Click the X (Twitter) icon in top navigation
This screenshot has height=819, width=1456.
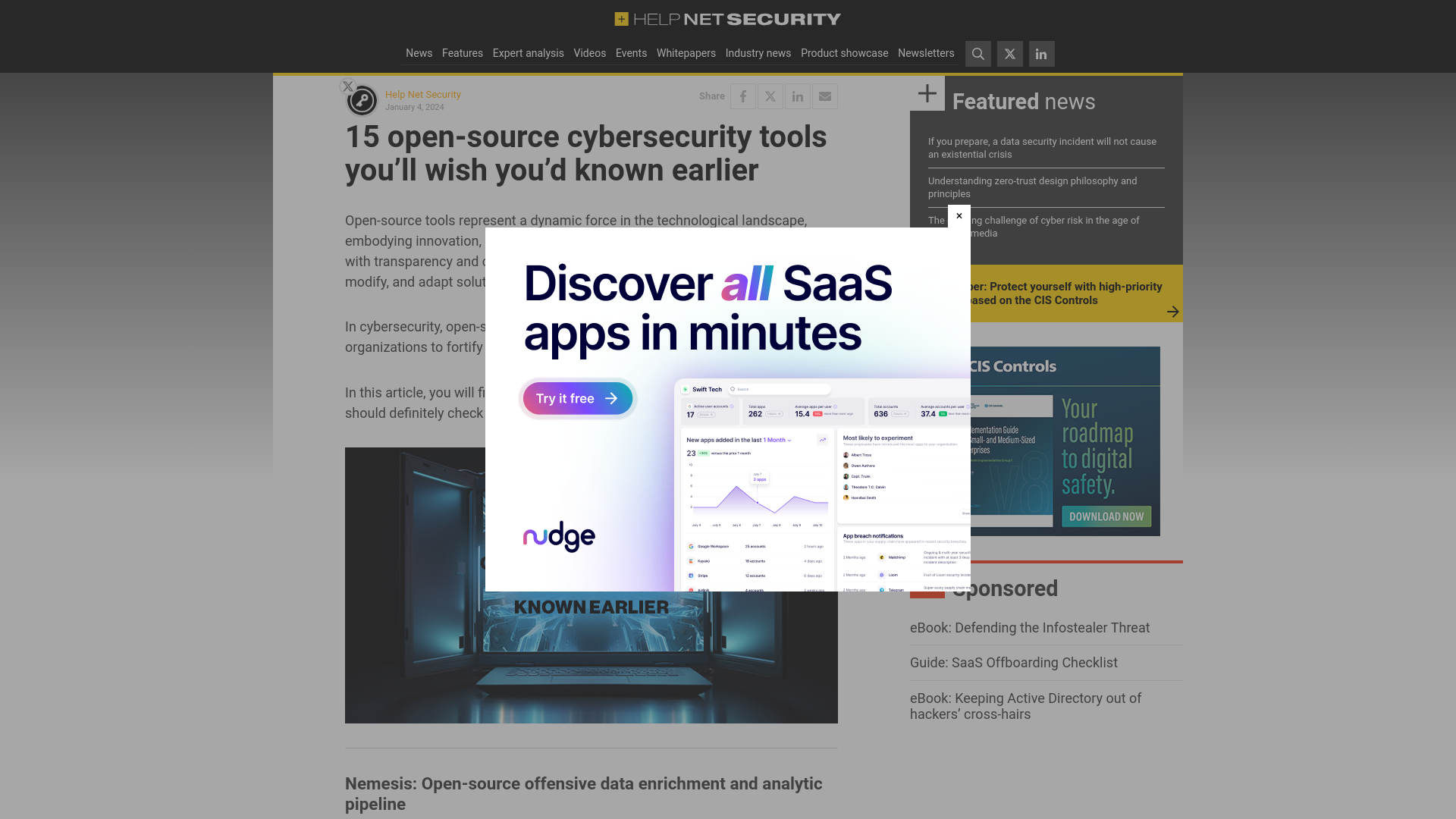(x=1010, y=54)
